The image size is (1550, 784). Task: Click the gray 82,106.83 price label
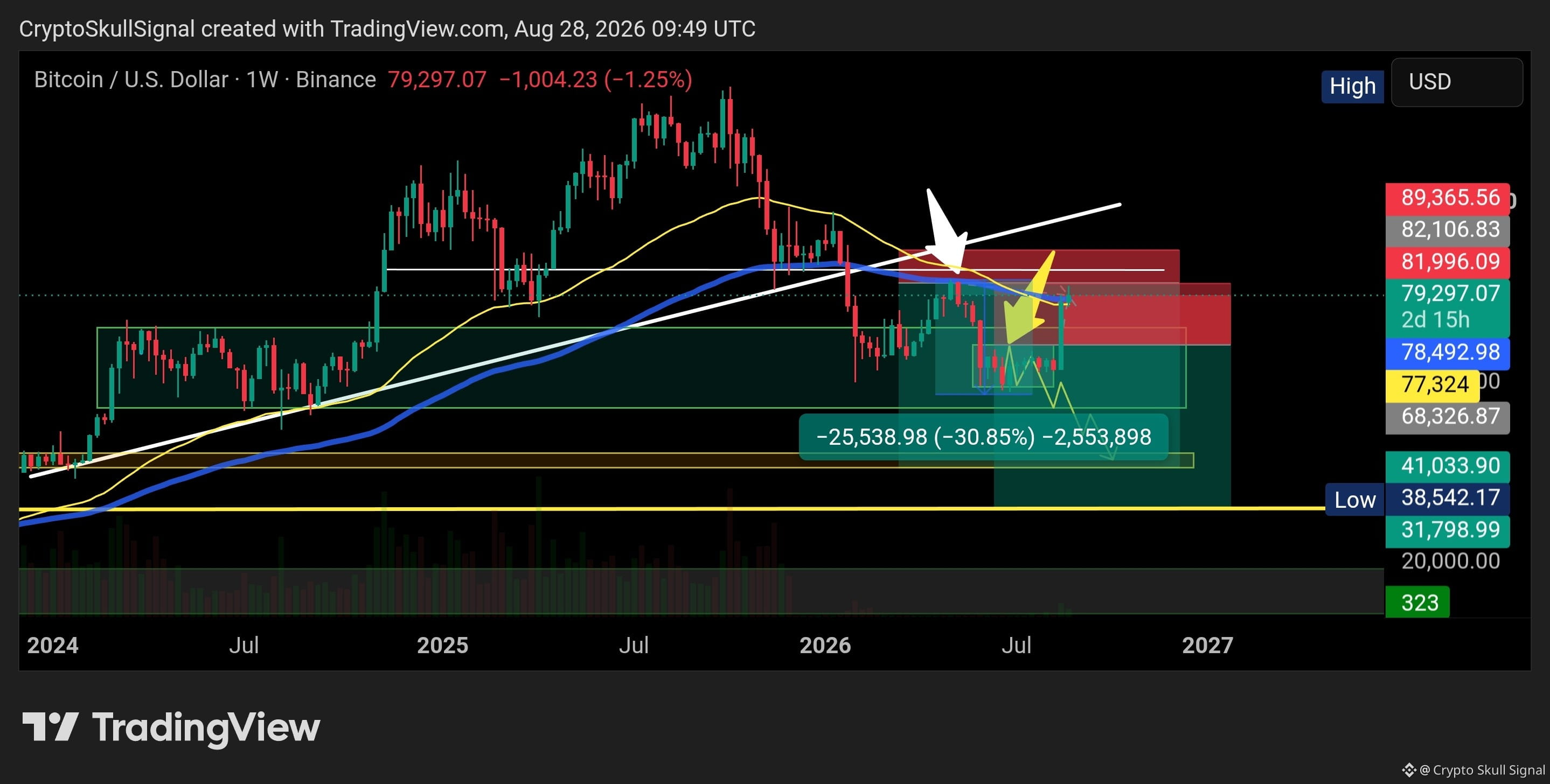[1447, 230]
